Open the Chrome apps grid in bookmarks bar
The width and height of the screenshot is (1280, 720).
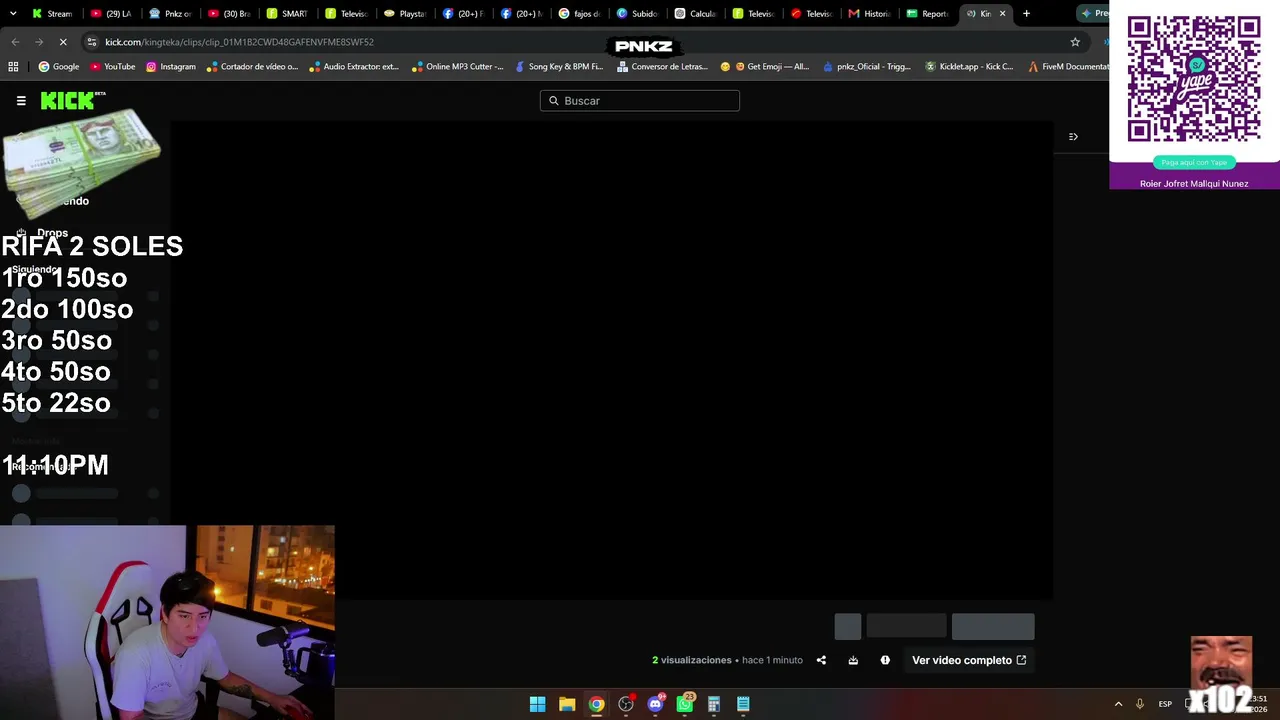[x=13, y=67]
